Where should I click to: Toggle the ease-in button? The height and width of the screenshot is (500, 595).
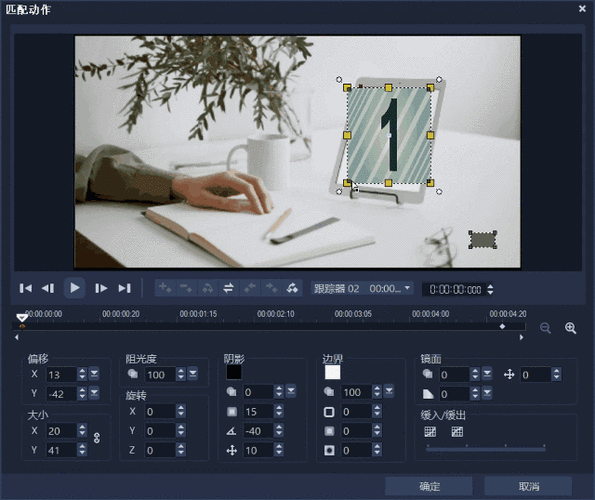[430, 432]
